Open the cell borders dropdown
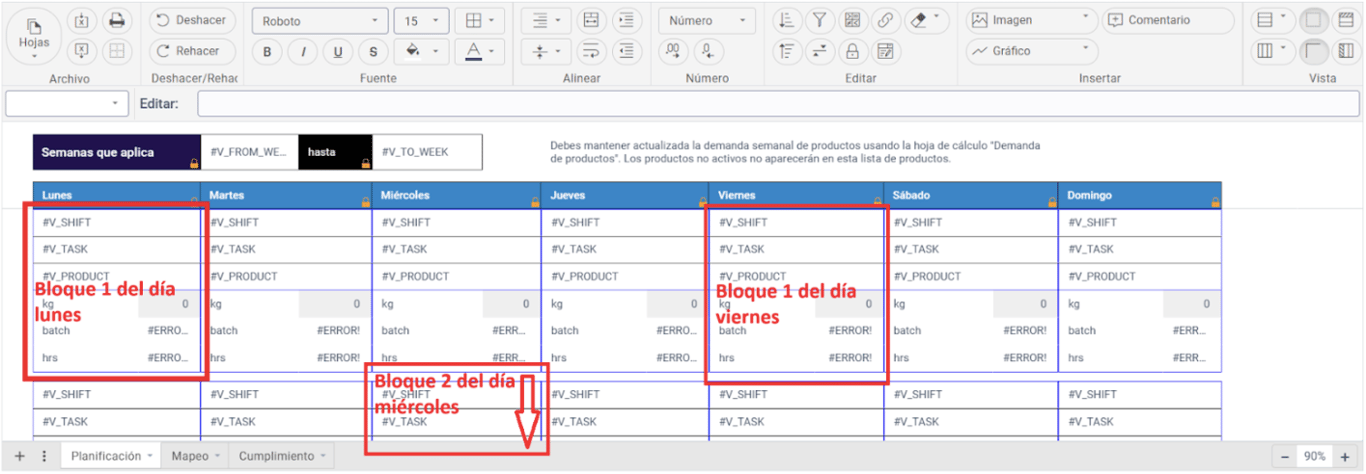 [x=480, y=21]
